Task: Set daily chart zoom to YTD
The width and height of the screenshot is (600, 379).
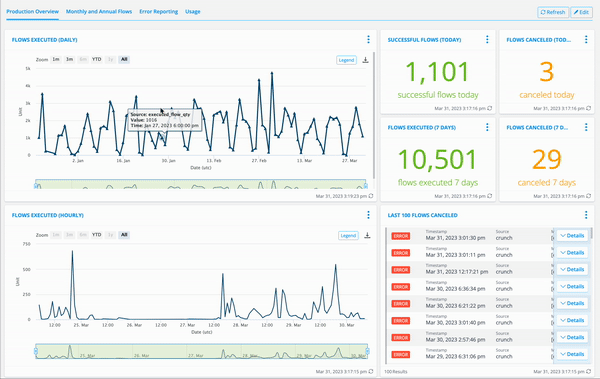Action: click(x=96, y=59)
